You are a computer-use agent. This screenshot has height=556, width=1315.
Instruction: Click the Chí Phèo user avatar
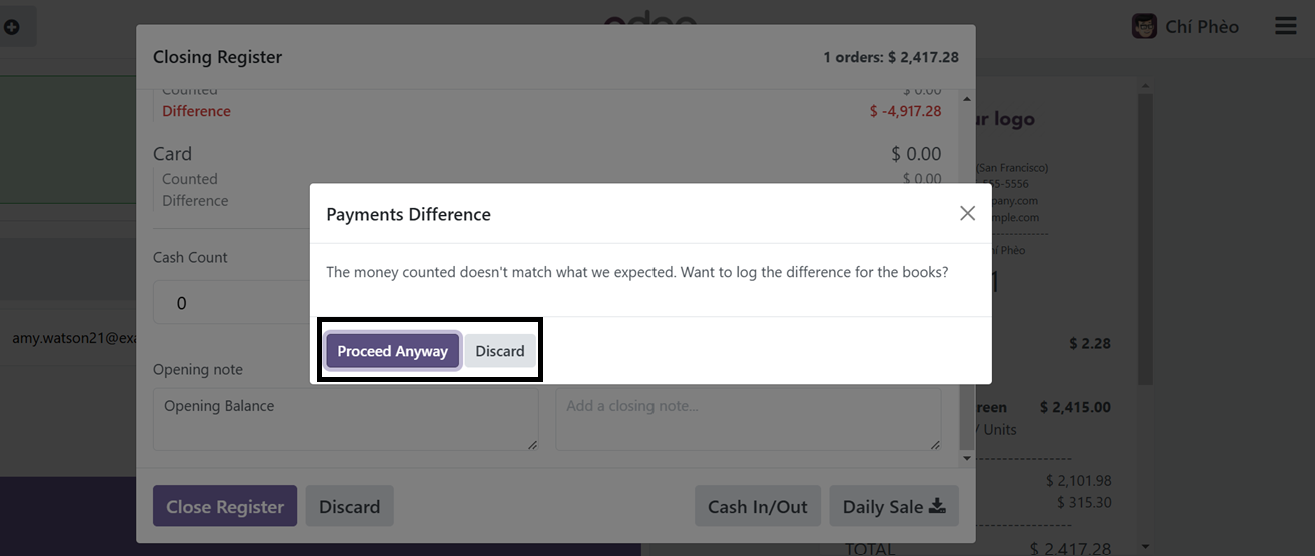click(x=1144, y=26)
